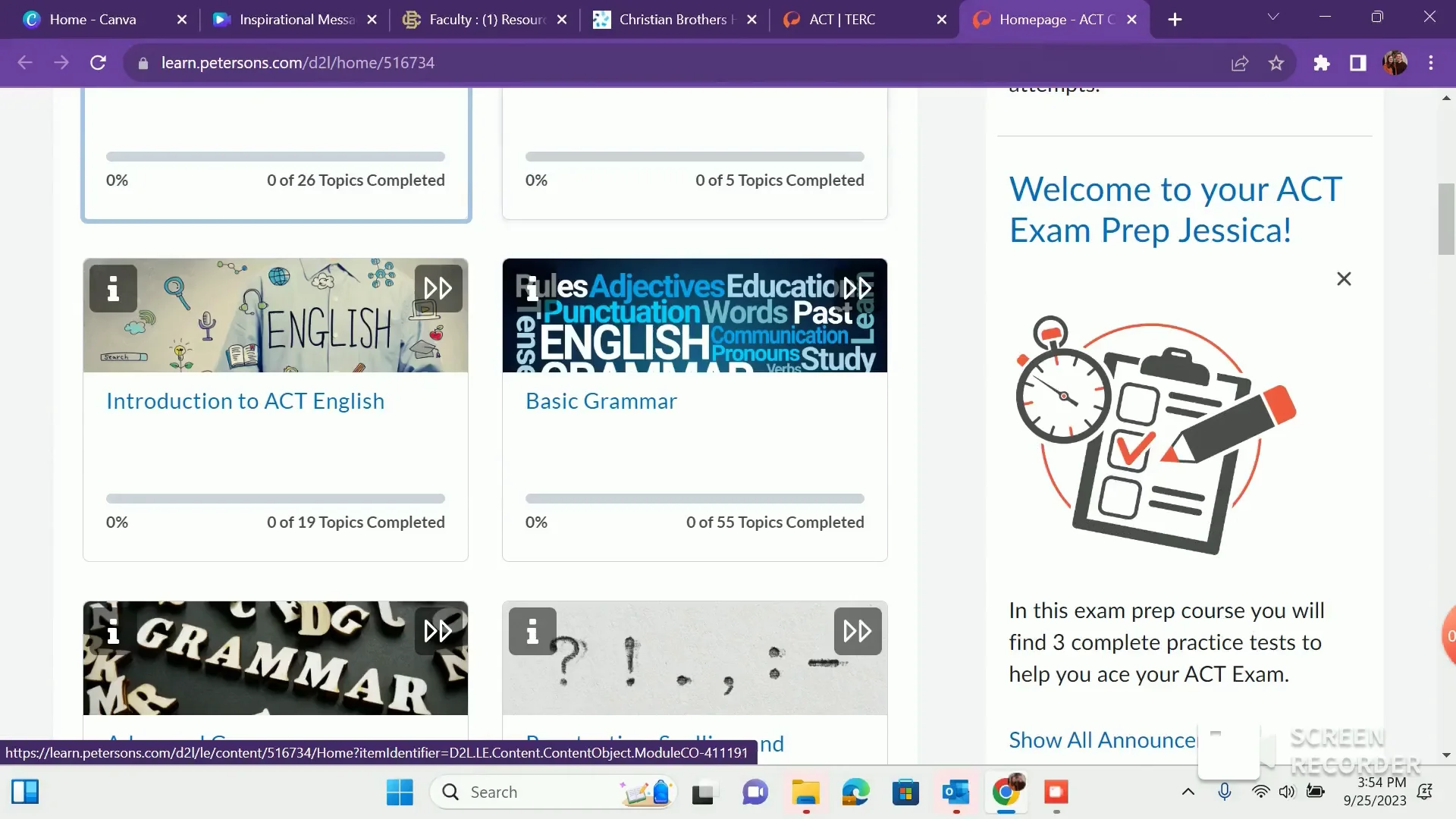Click the progress bar under Introduction to ACT English
This screenshot has width=1456, height=819.
pyautogui.click(x=275, y=498)
